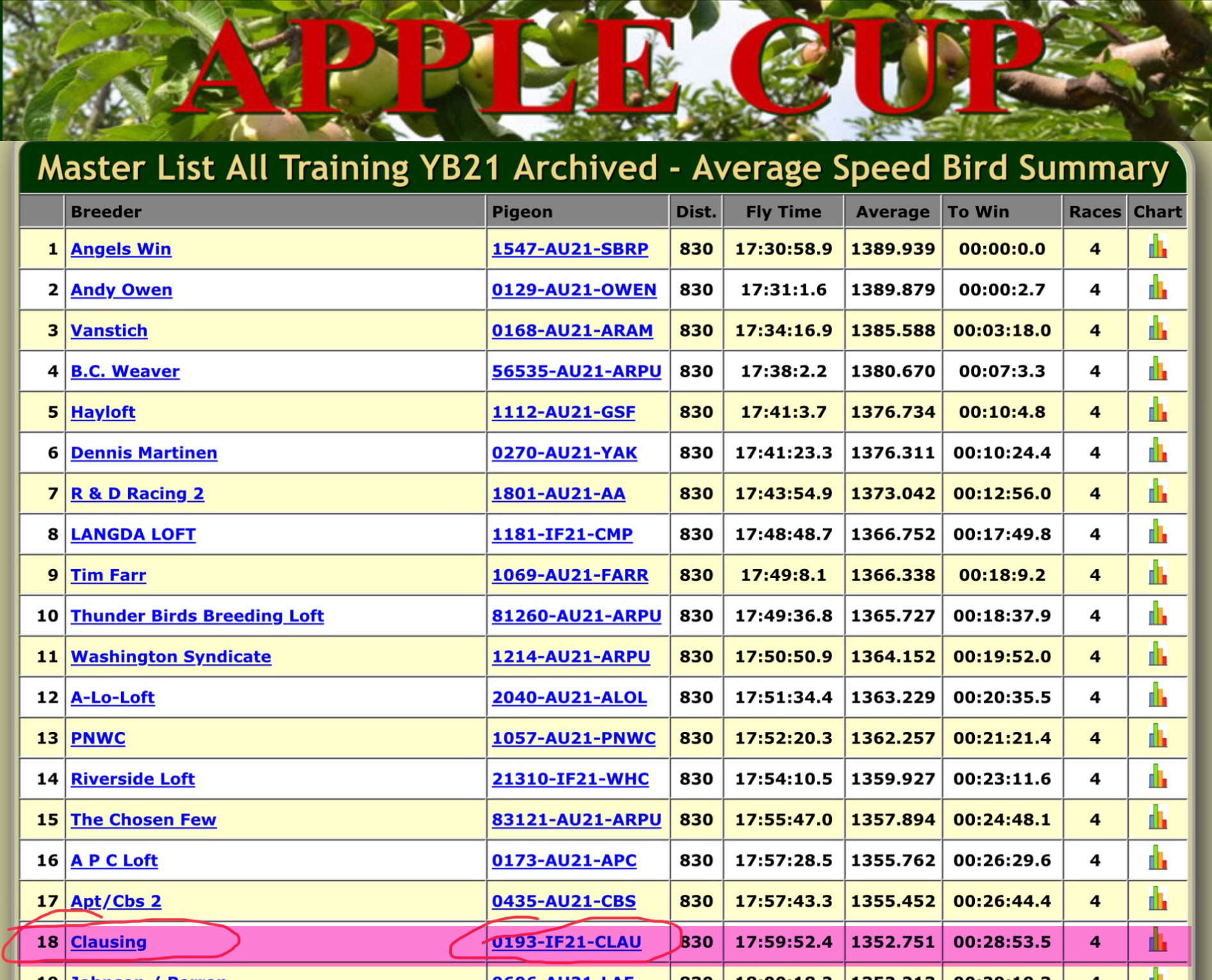Open pigeon 0193-IF21-CLAU details

point(567,942)
